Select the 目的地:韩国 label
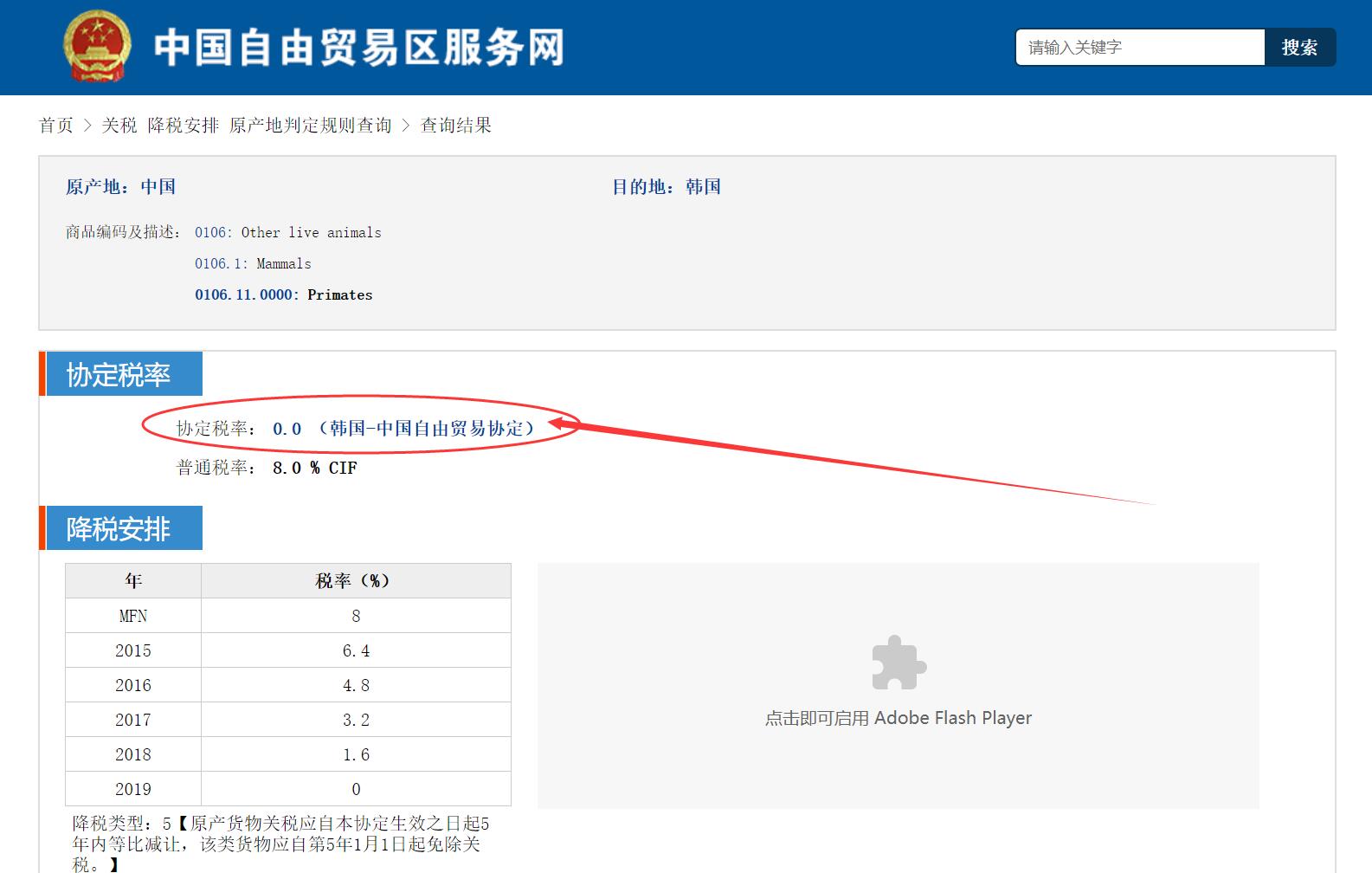Image resolution: width=1372 pixels, height=873 pixels. [x=667, y=187]
